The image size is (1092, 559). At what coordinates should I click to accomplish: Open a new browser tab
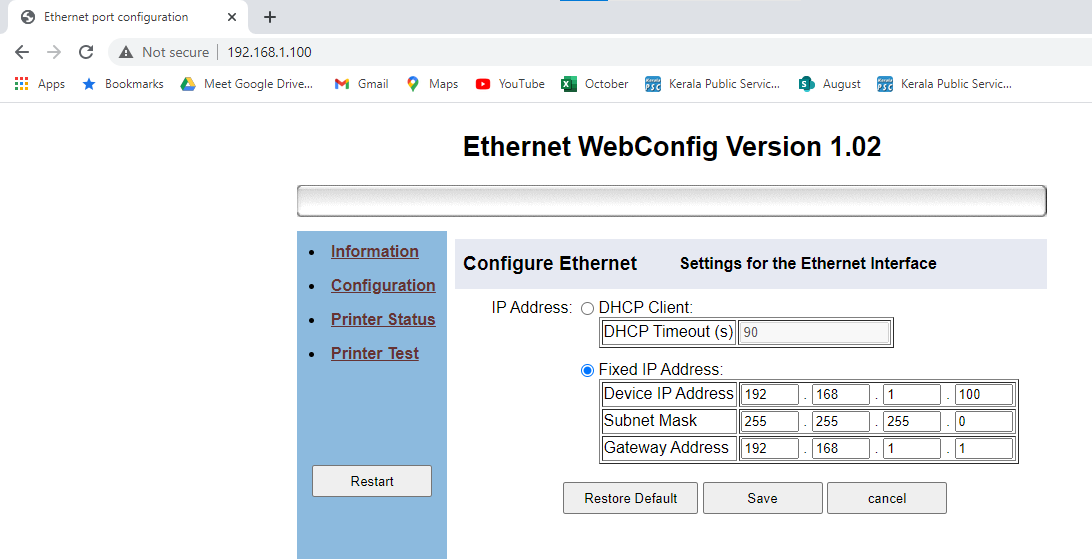(270, 17)
